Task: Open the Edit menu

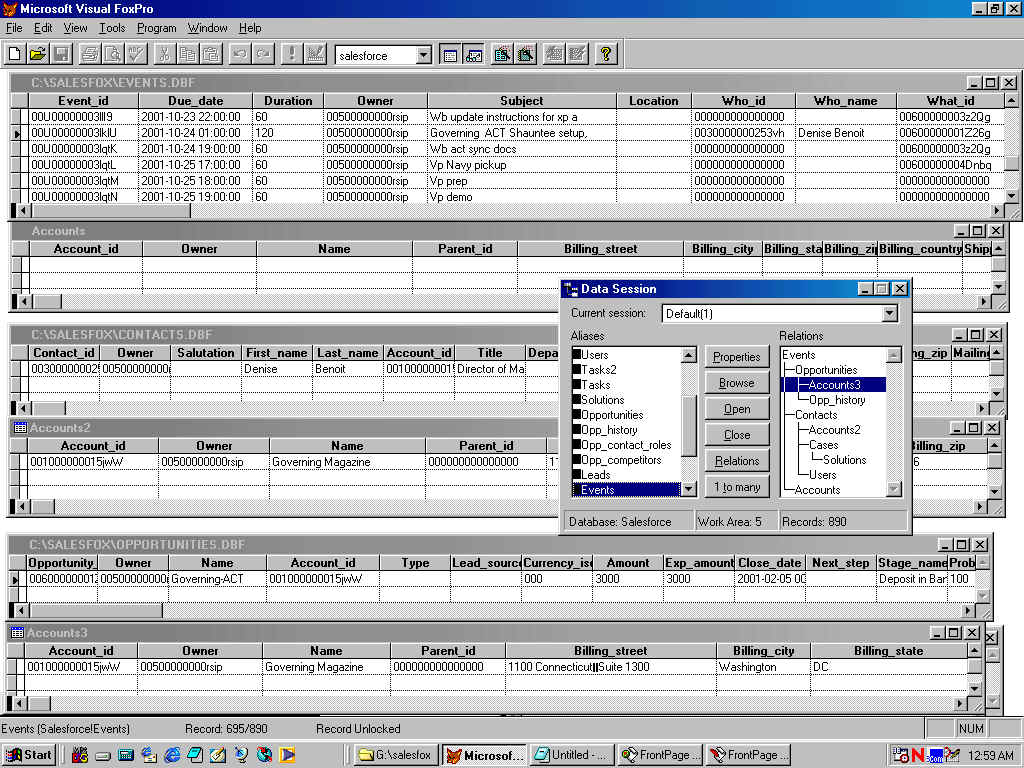Action: point(43,28)
